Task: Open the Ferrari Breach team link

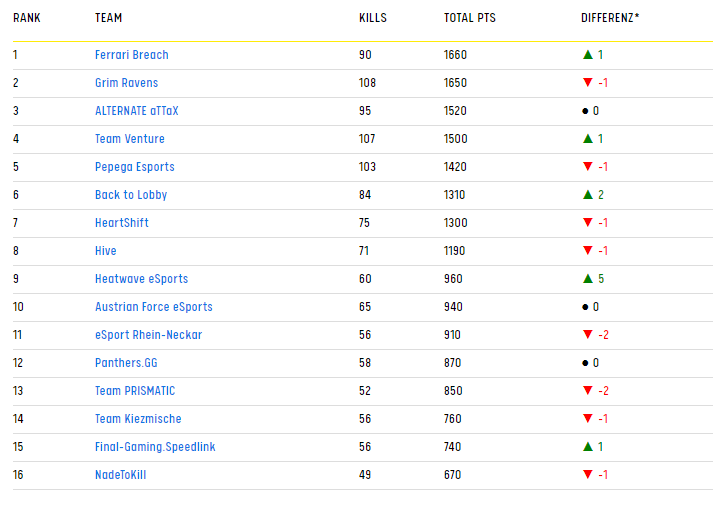Action: point(131,55)
